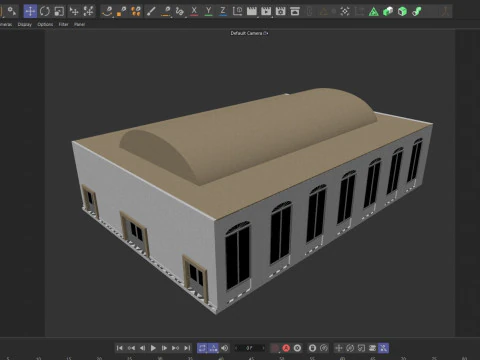
Task: Toggle loop playback mode
Action: click(202, 348)
